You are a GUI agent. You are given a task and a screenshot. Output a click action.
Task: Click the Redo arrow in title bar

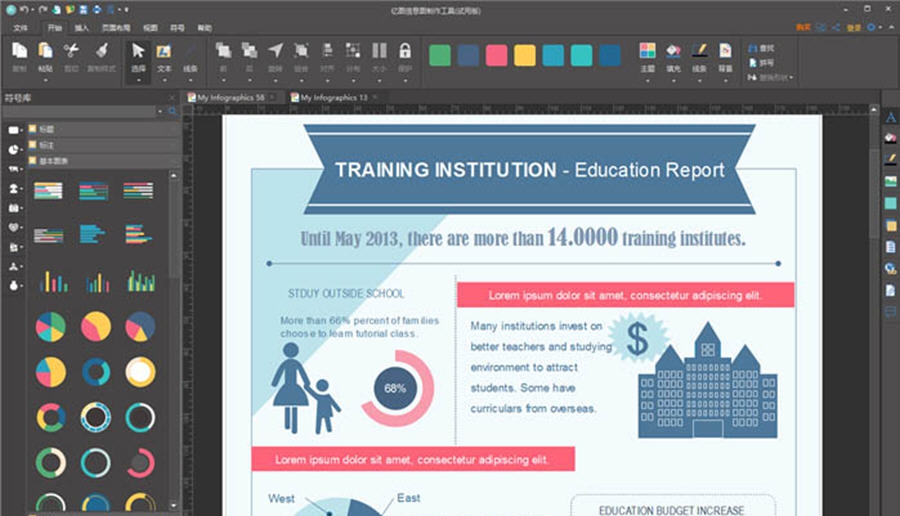click(x=43, y=10)
